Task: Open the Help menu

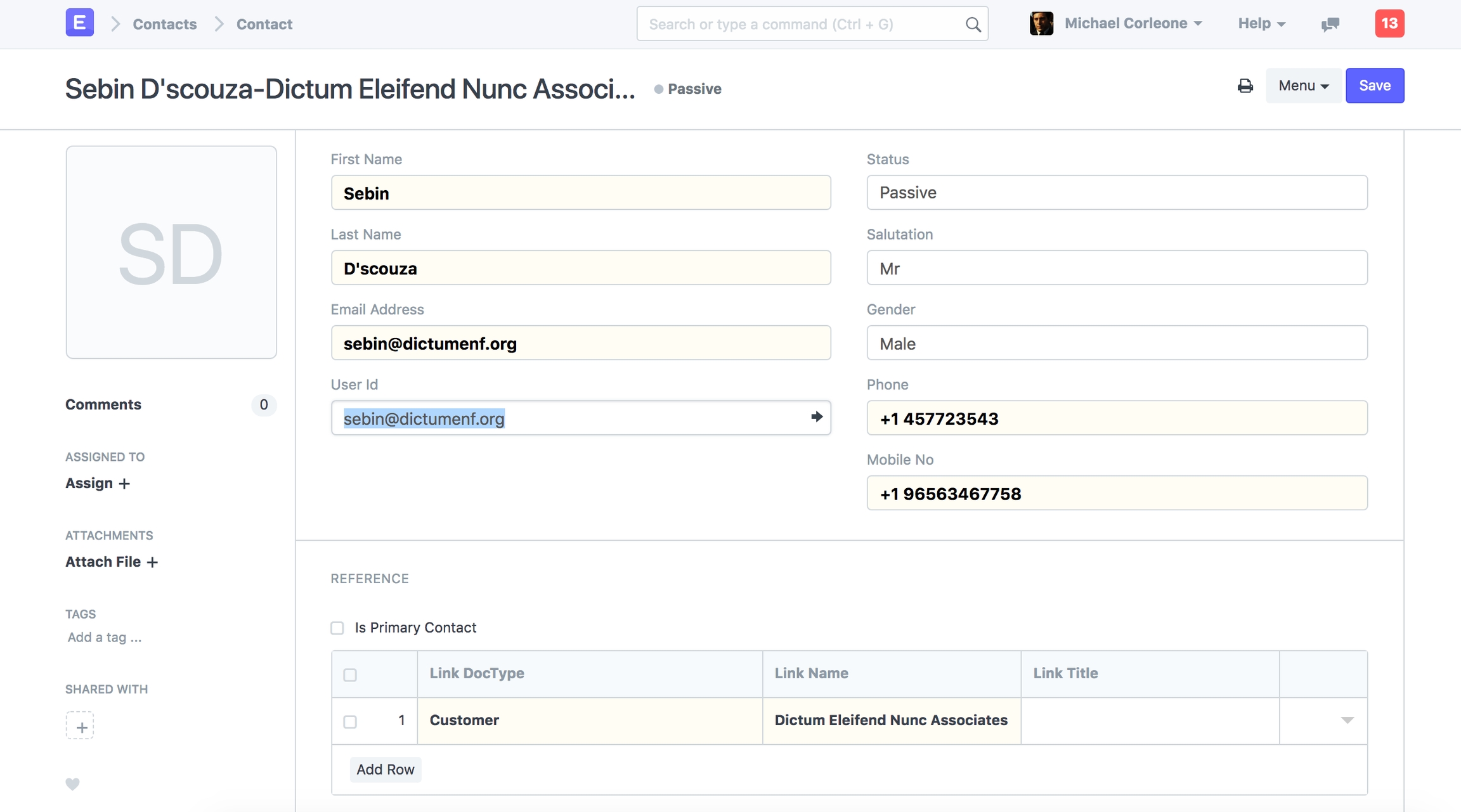Action: click(x=1261, y=23)
